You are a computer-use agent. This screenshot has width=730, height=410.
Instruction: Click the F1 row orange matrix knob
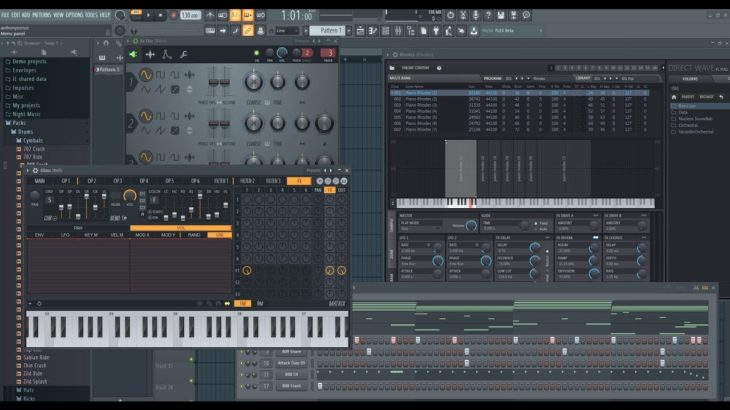click(x=247, y=270)
